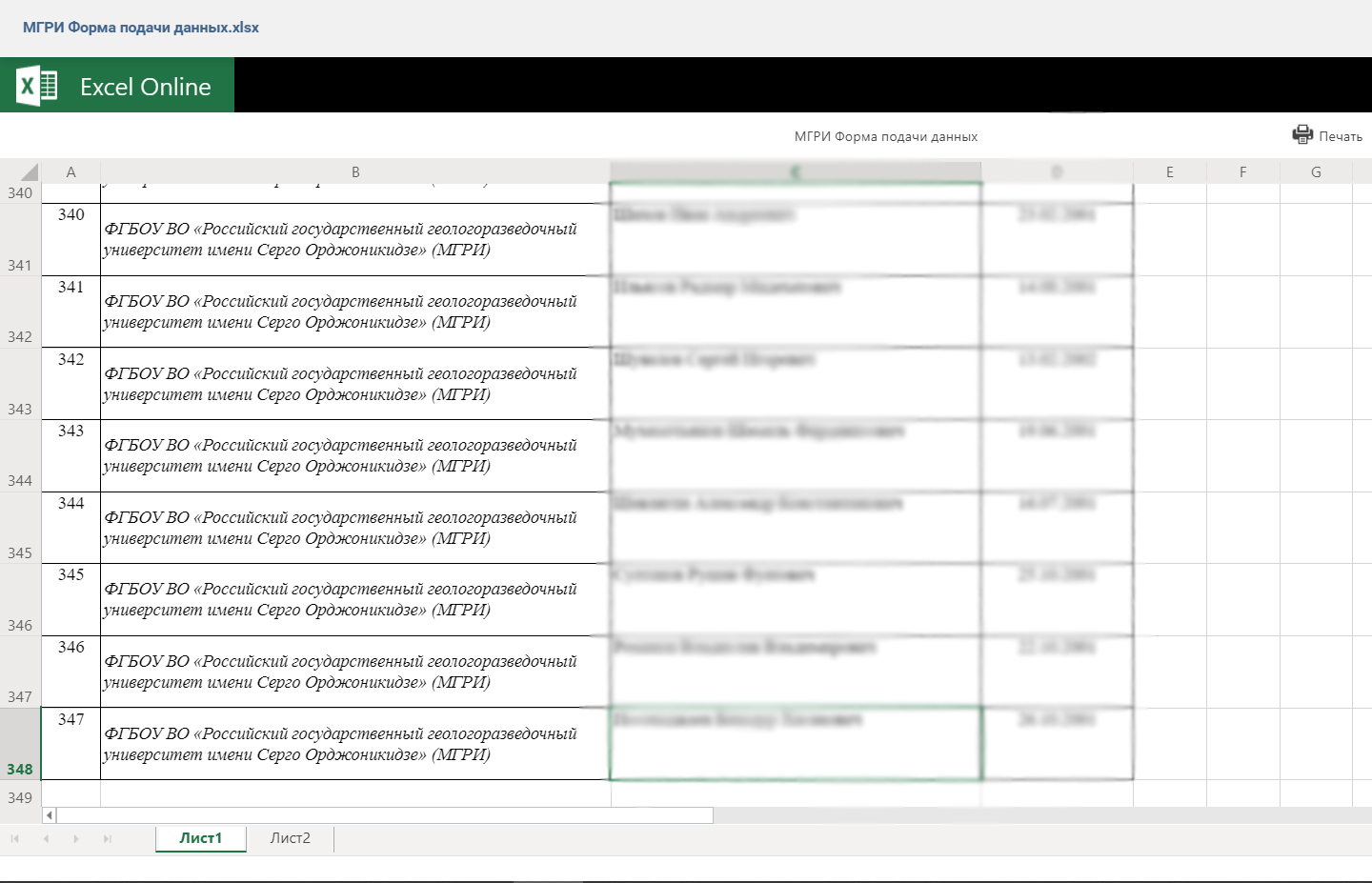This screenshot has height=883, width=1372.
Task: Click the next sheet navigation arrow
Action: tap(76, 839)
